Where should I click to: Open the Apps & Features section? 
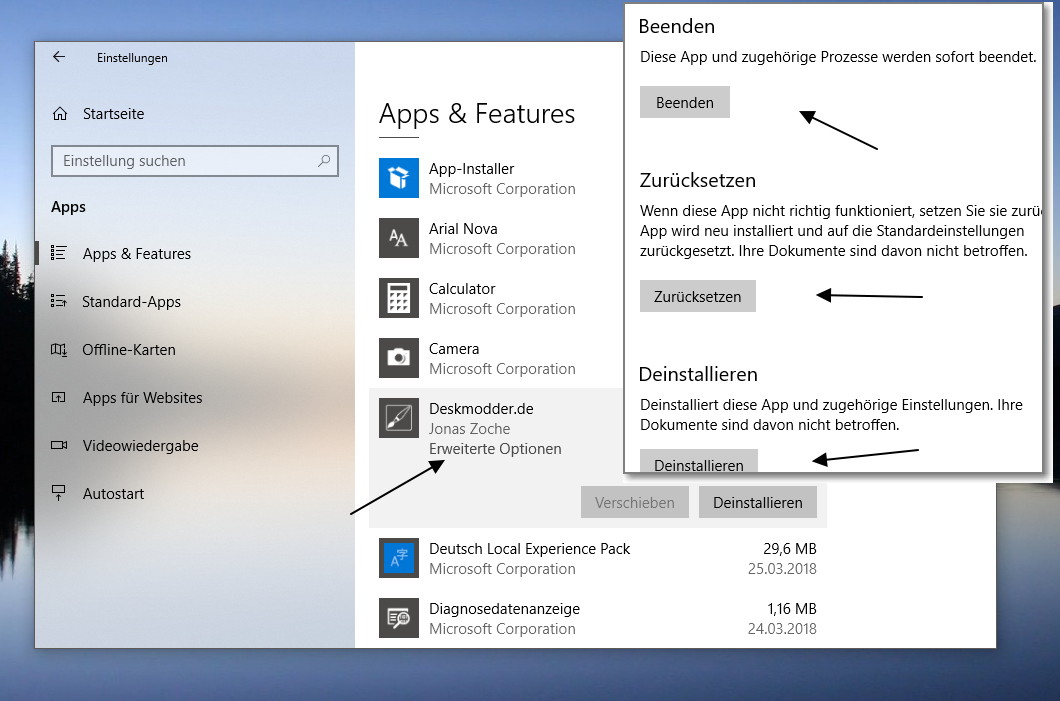(x=137, y=253)
